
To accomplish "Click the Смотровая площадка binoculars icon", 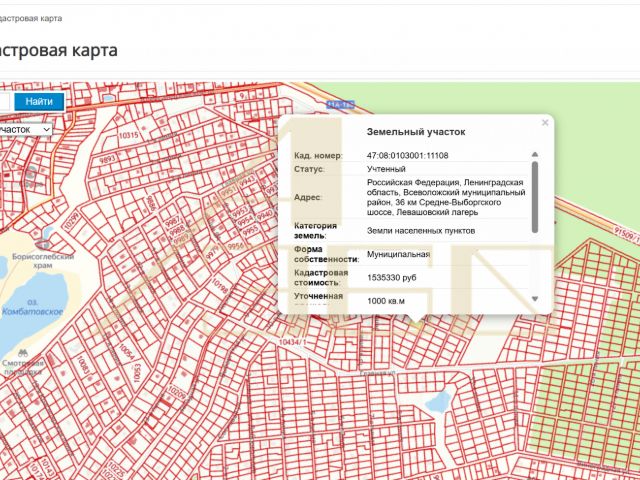I will [x=23, y=353].
